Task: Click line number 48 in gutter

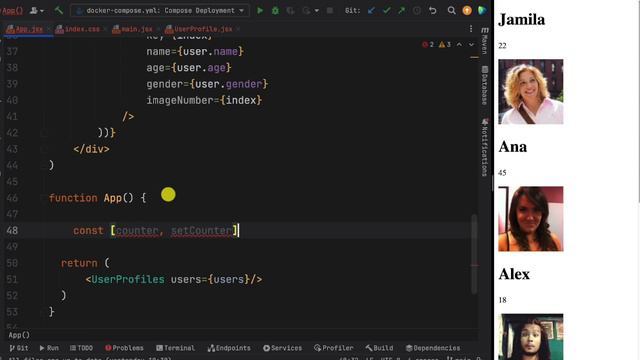Action: (x=12, y=230)
